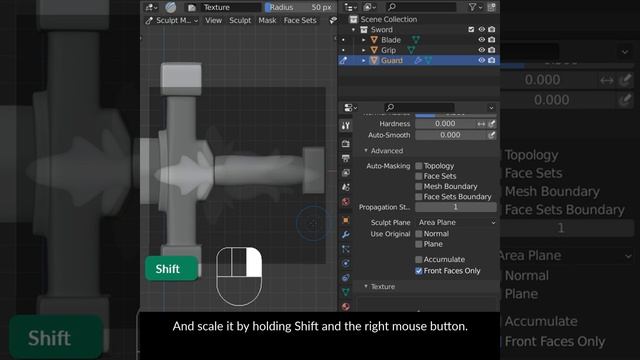Screen dimensions: 640x360
Task: Enable Face Sets Boundary checkbox
Action: tap(419, 197)
